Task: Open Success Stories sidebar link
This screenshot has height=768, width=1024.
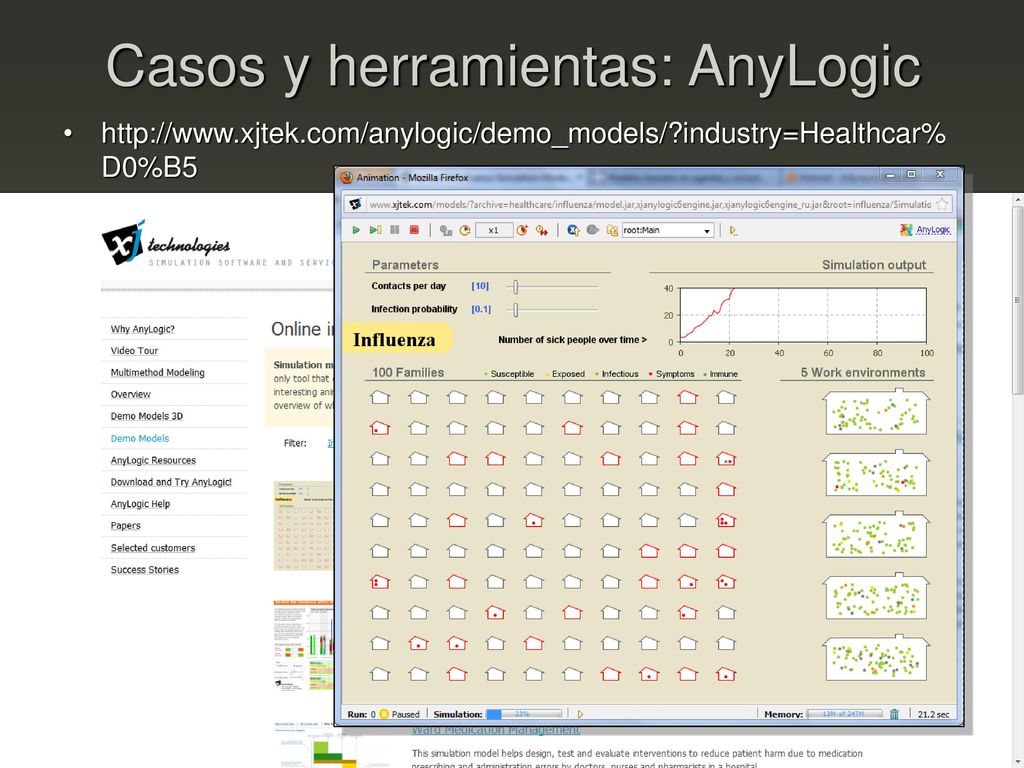Action: point(145,569)
